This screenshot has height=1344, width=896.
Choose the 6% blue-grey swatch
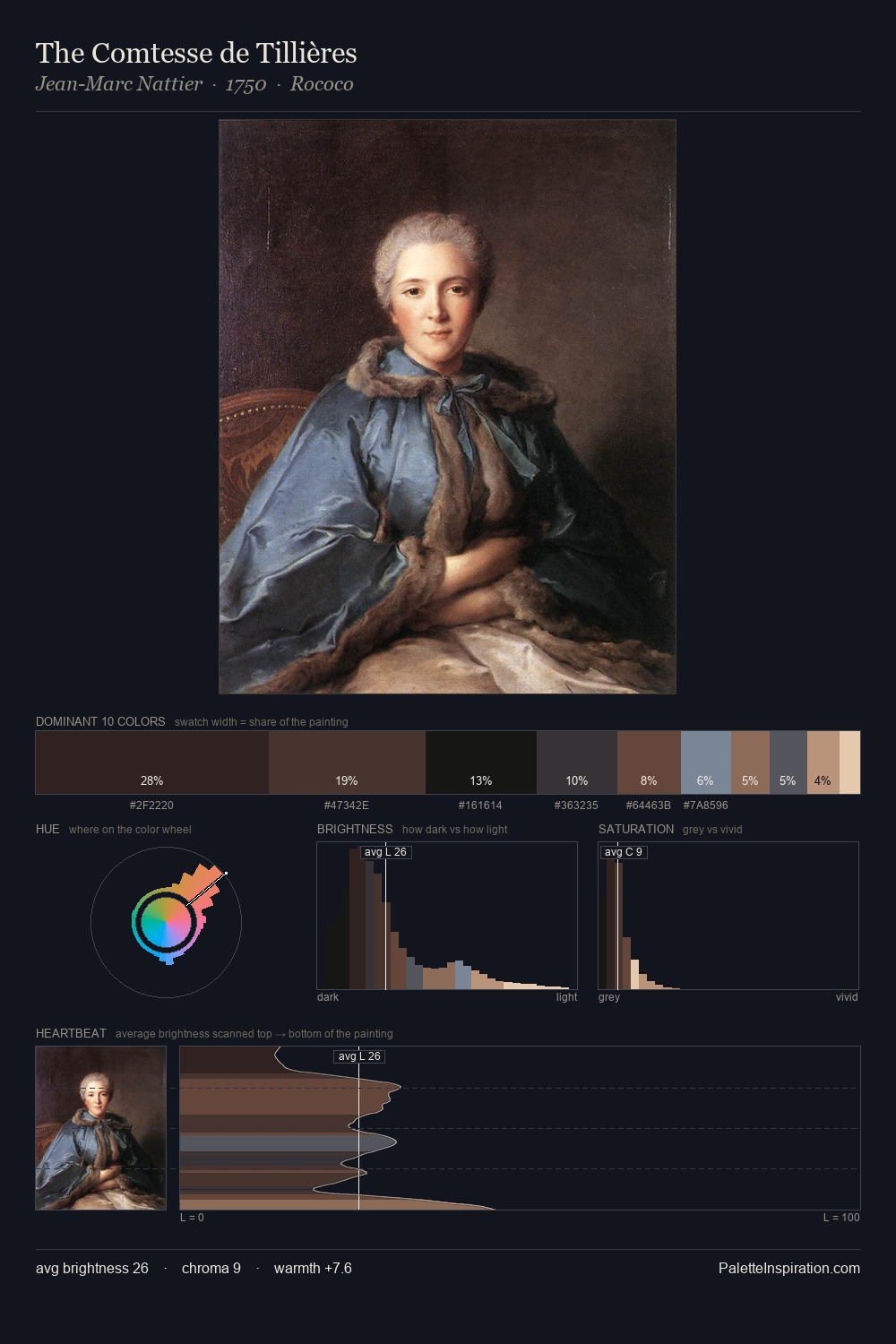click(x=706, y=762)
